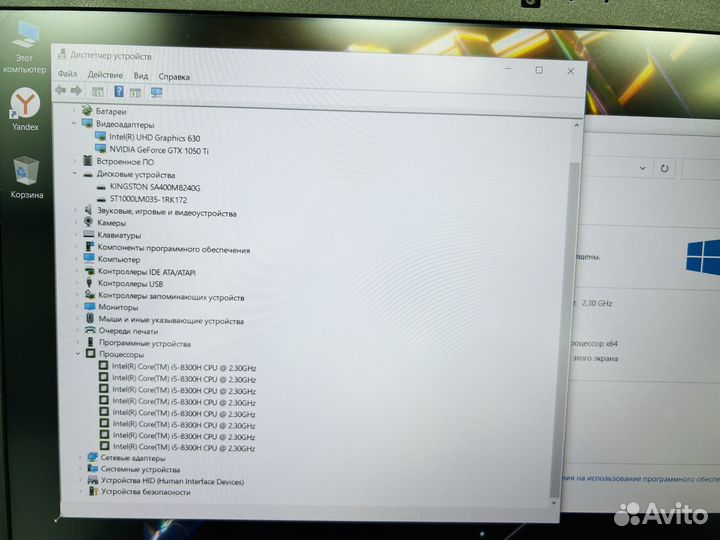The width and height of the screenshot is (720, 540).
Task: Click the Мыши mouse category icon
Action: [x=90, y=318]
